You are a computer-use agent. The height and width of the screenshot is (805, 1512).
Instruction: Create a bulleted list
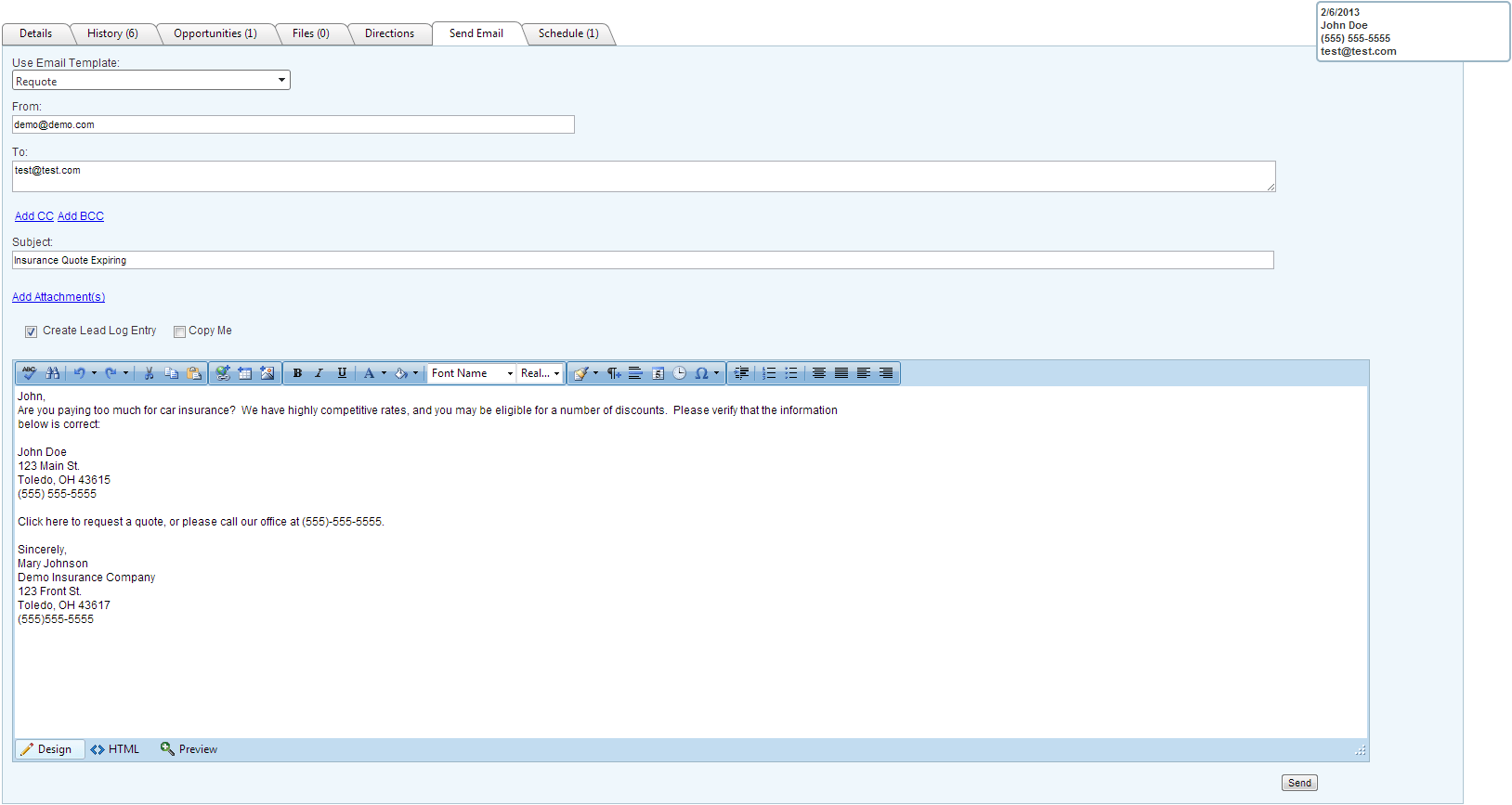click(x=791, y=373)
